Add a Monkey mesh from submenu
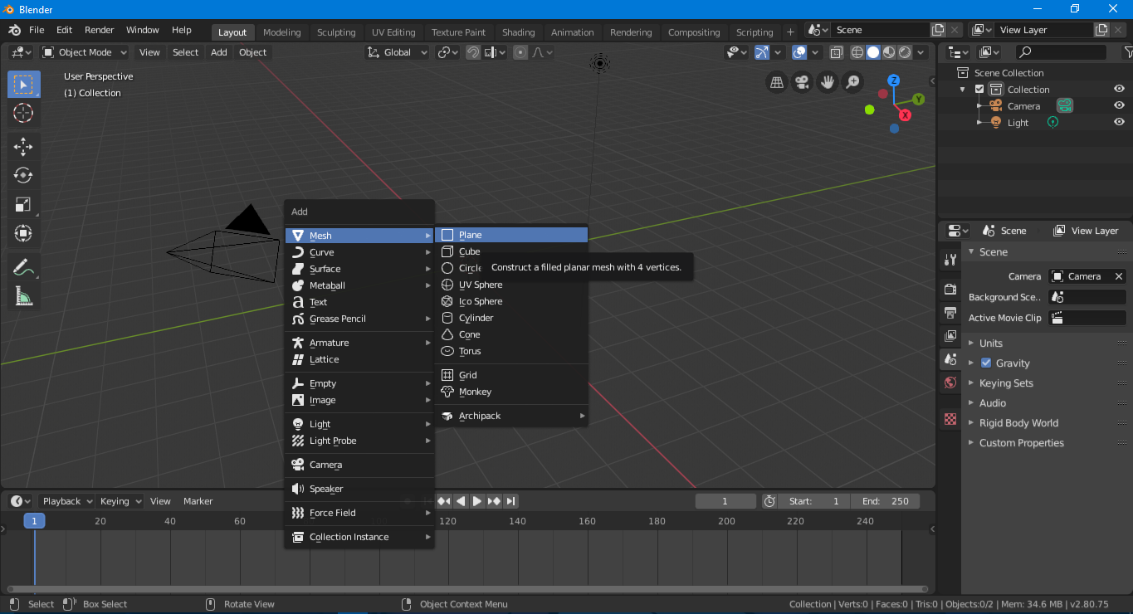Image resolution: width=1133 pixels, height=614 pixels. click(475, 392)
